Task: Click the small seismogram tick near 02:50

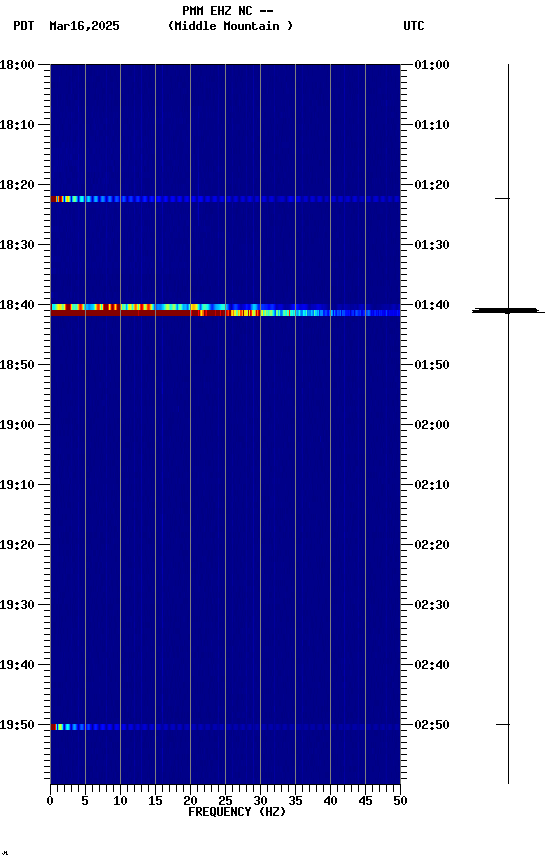Action: point(503,725)
